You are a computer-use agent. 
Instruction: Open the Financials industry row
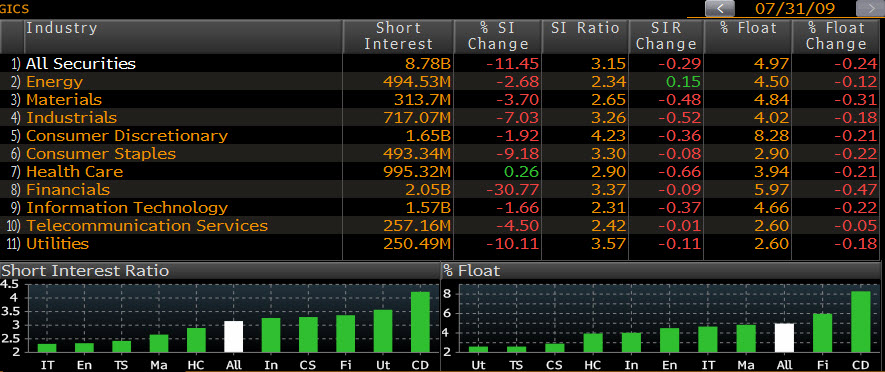click(442, 190)
